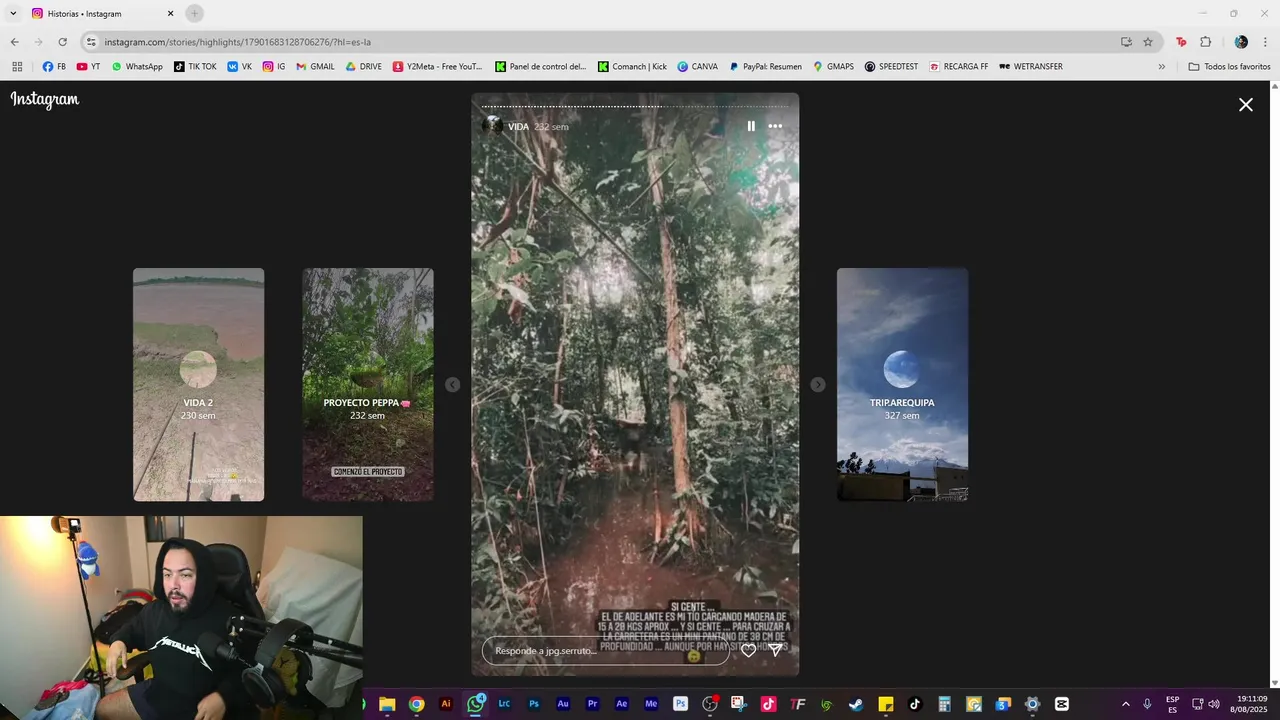Focus the 'Responde a jpg.serruto' reply field

pos(606,651)
